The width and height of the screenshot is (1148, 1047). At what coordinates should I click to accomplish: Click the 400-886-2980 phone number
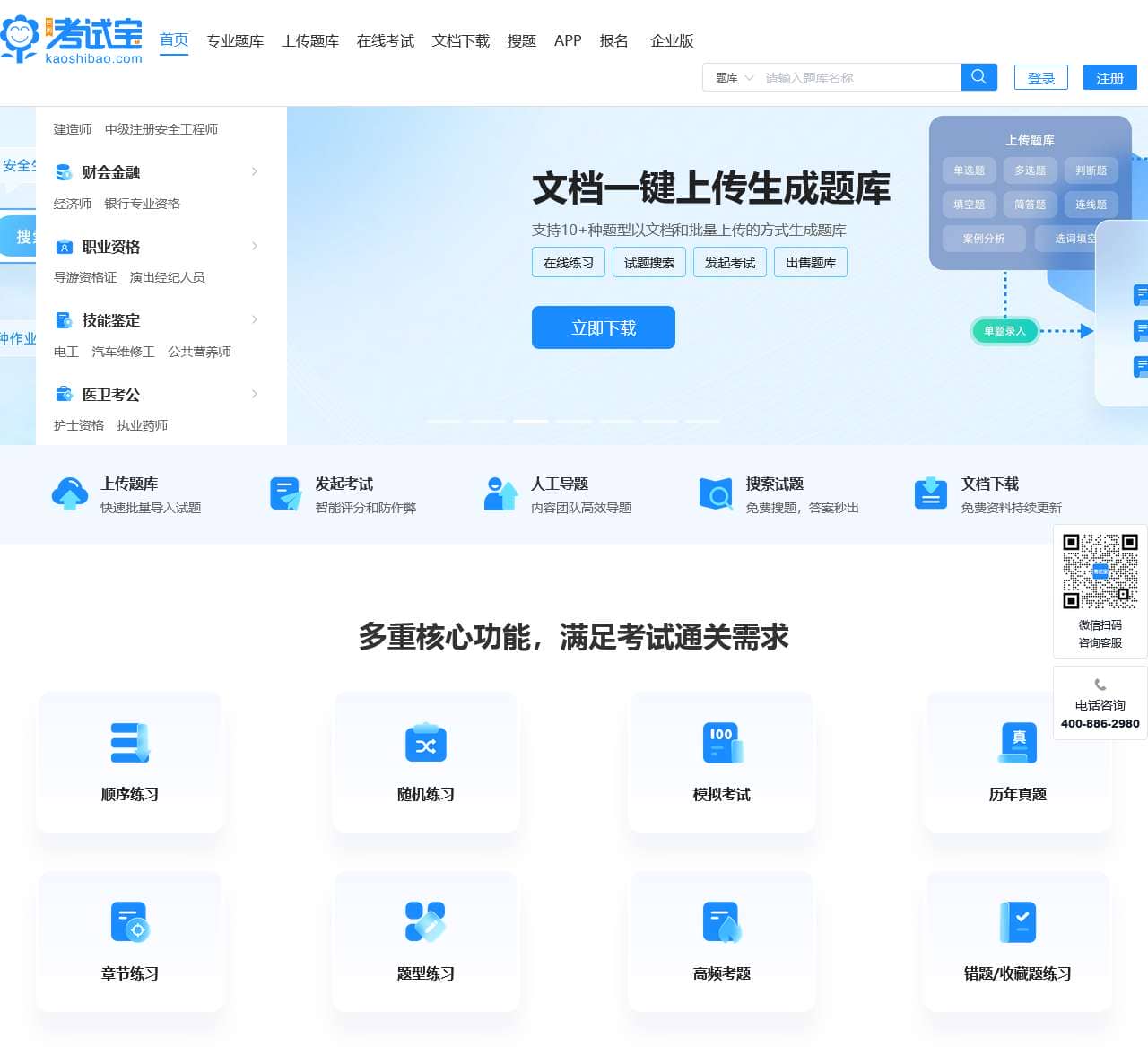coord(1100,723)
